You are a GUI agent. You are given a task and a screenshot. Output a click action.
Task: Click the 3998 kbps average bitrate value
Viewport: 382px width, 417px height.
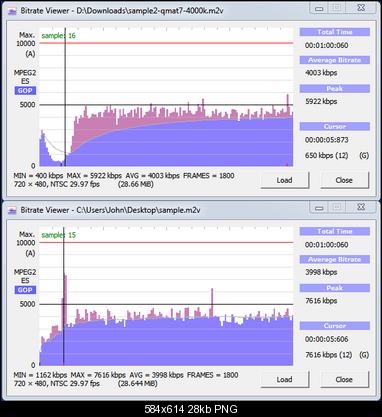pos(321,272)
